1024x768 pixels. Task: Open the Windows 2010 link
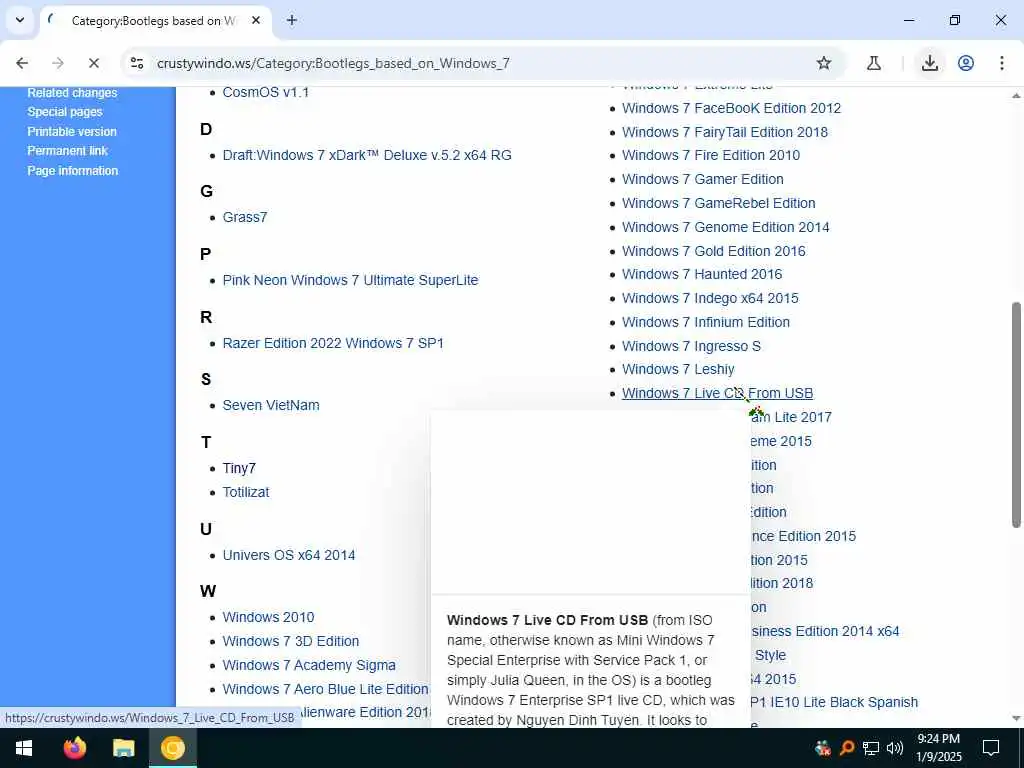point(268,617)
